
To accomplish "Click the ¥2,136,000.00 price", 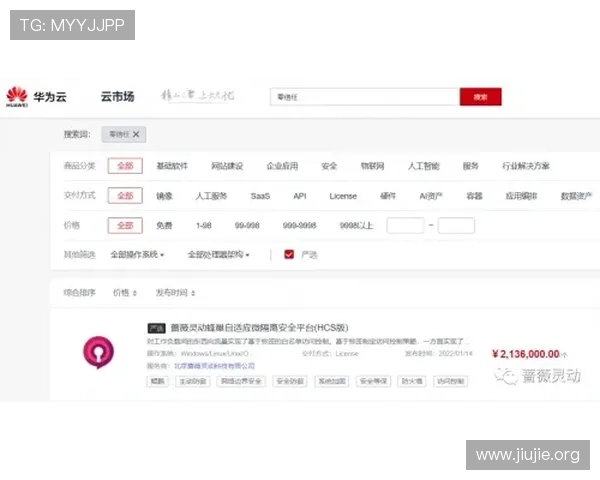I will point(526,354).
